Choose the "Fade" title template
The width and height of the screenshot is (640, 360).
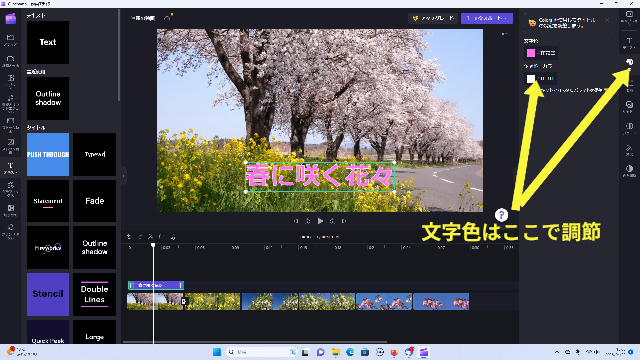coord(94,201)
